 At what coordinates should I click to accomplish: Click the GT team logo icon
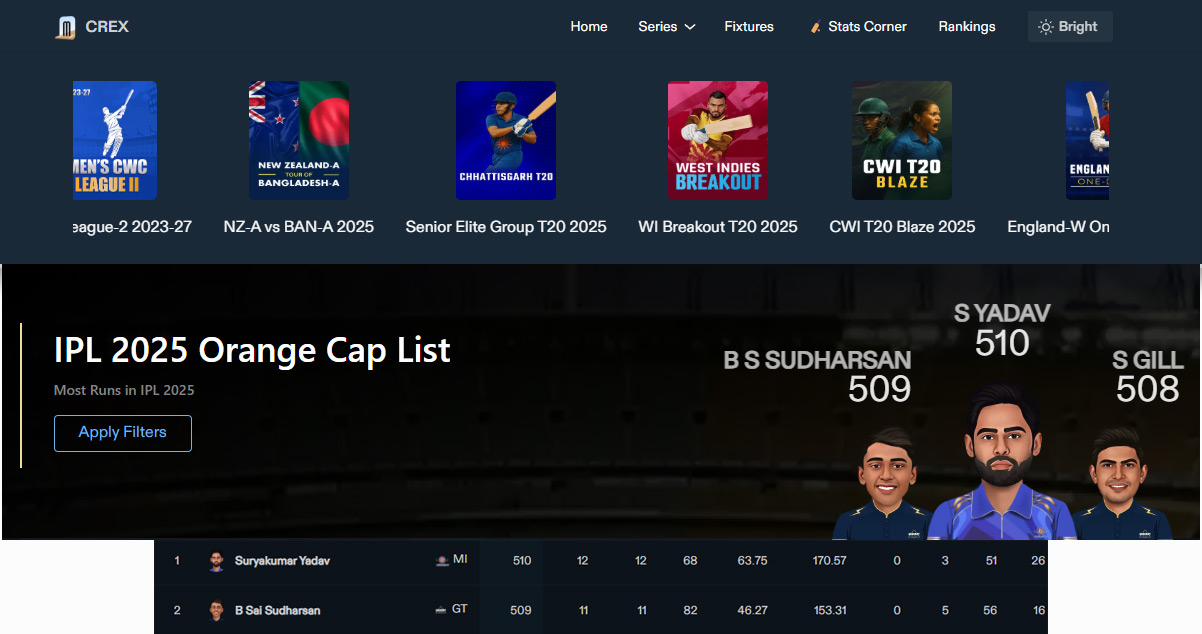pyautogui.click(x=442, y=610)
